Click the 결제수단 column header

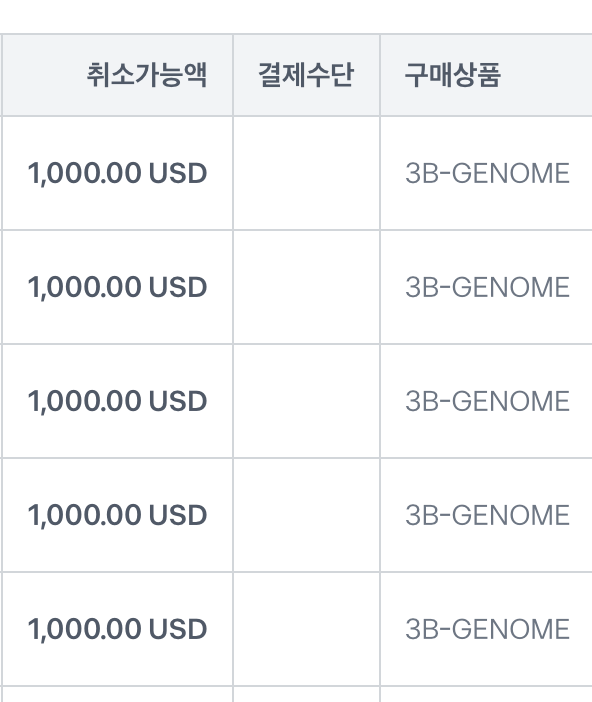point(306,75)
